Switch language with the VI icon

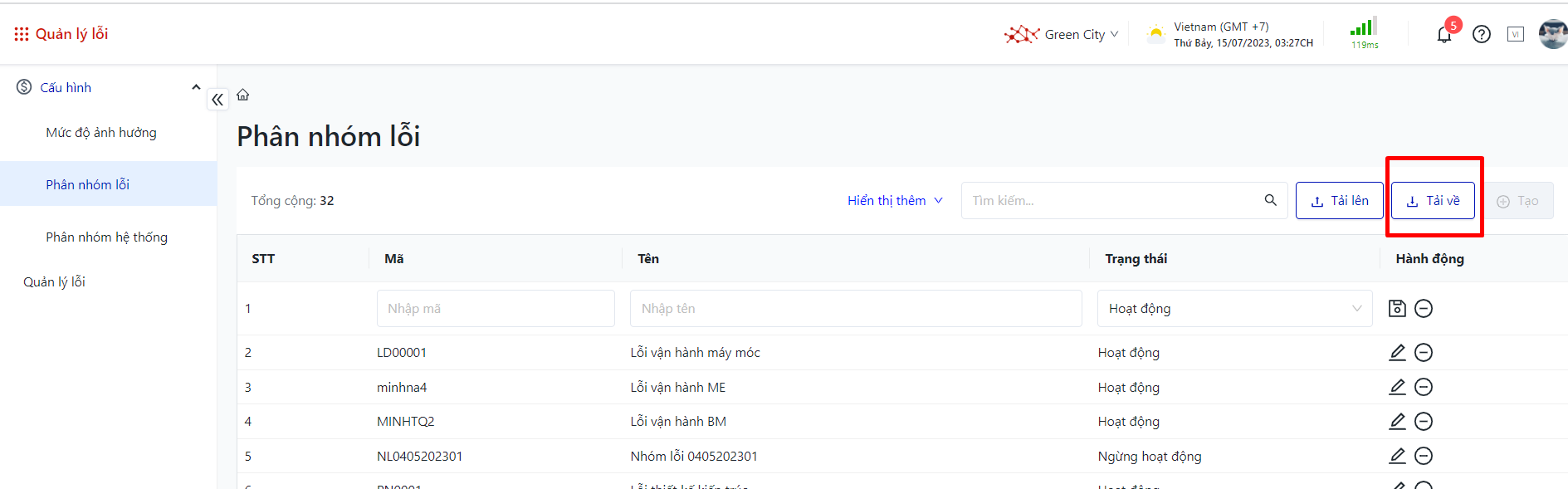pos(1516,34)
